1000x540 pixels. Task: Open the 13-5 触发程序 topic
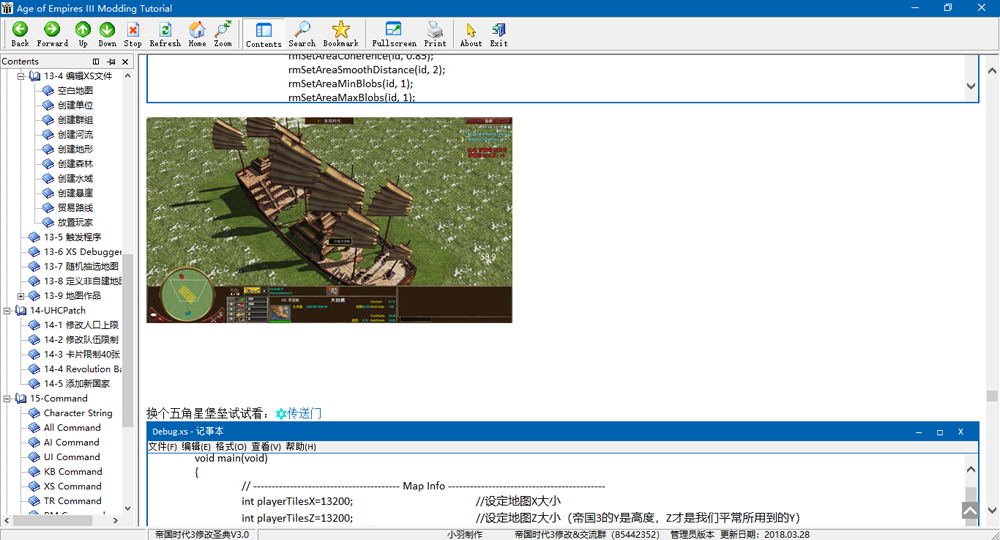(72, 237)
